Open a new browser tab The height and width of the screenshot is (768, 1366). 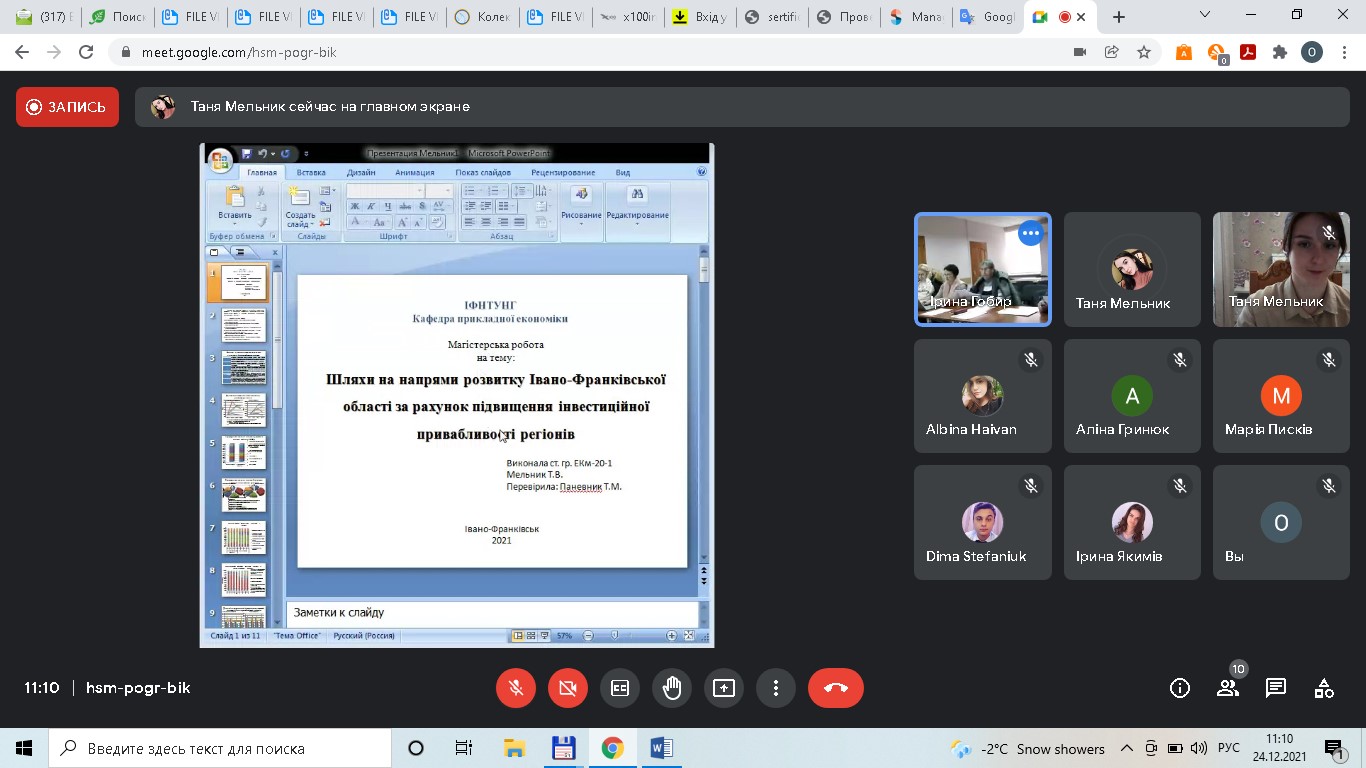click(1118, 17)
